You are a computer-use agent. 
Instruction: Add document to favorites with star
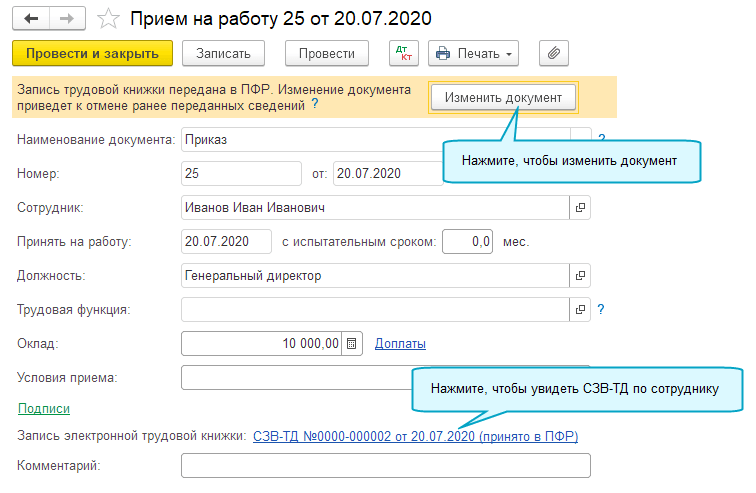pos(111,19)
